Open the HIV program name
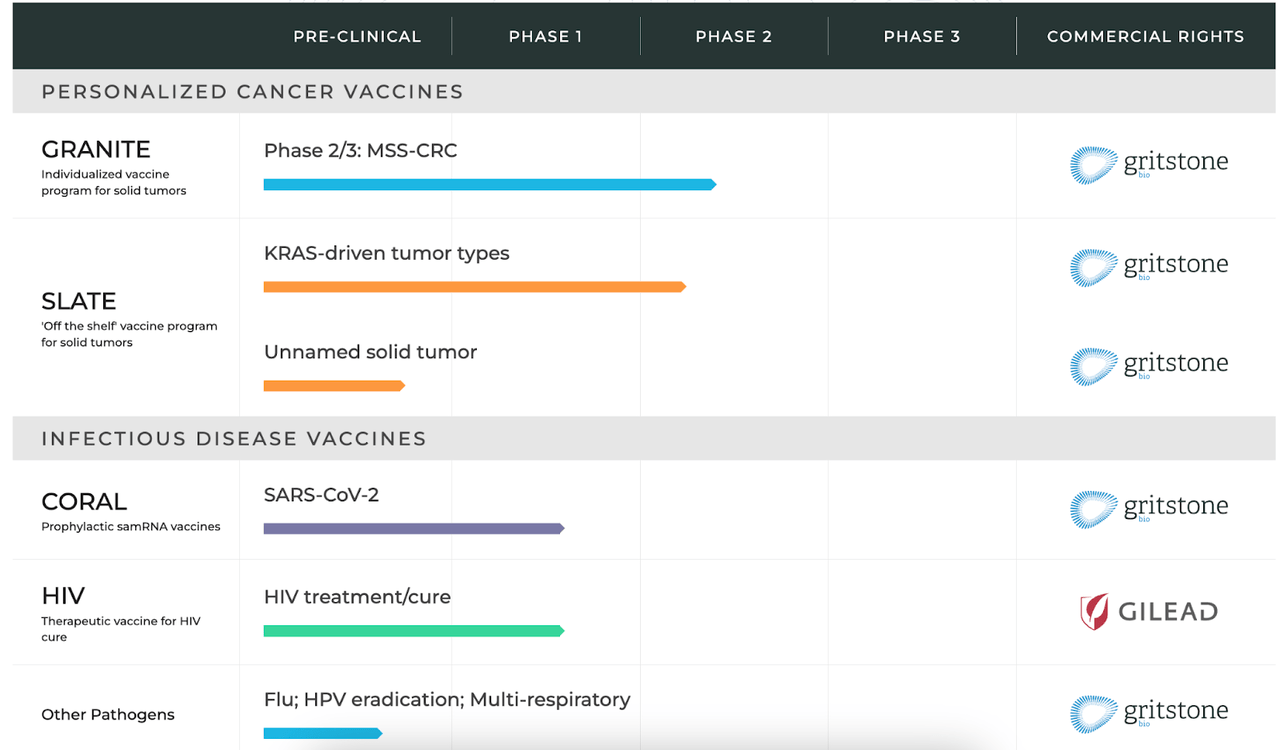The height and width of the screenshot is (750, 1280). 63,597
